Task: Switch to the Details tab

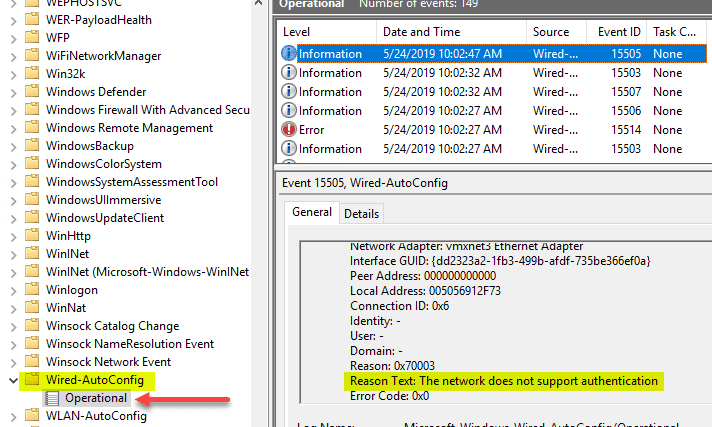Action: tap(361, 214)
